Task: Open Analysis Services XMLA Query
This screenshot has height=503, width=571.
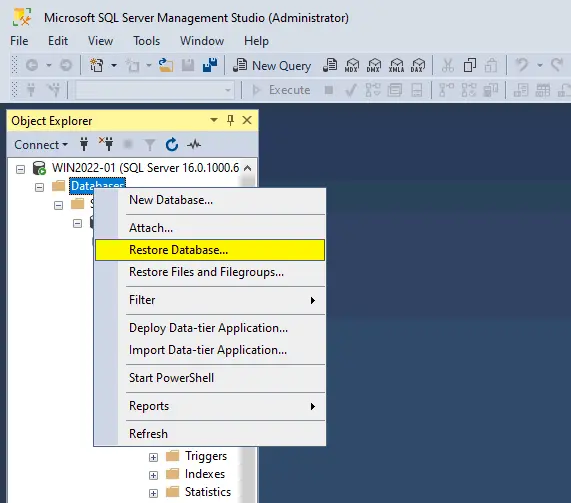Action: 396,66
